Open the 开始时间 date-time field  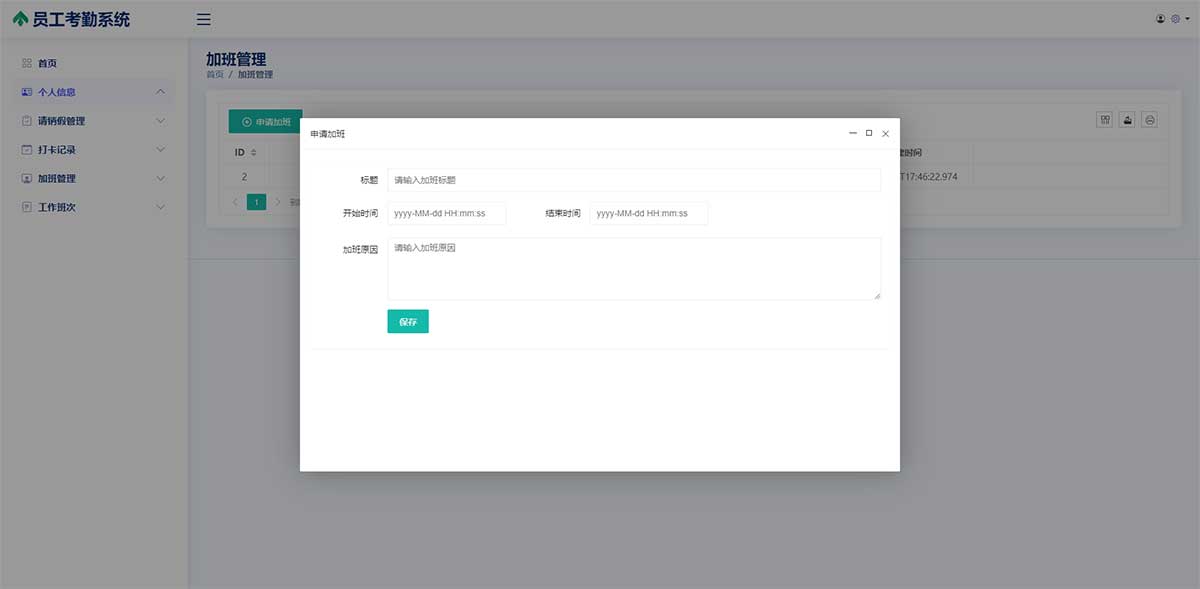[447, 214]
